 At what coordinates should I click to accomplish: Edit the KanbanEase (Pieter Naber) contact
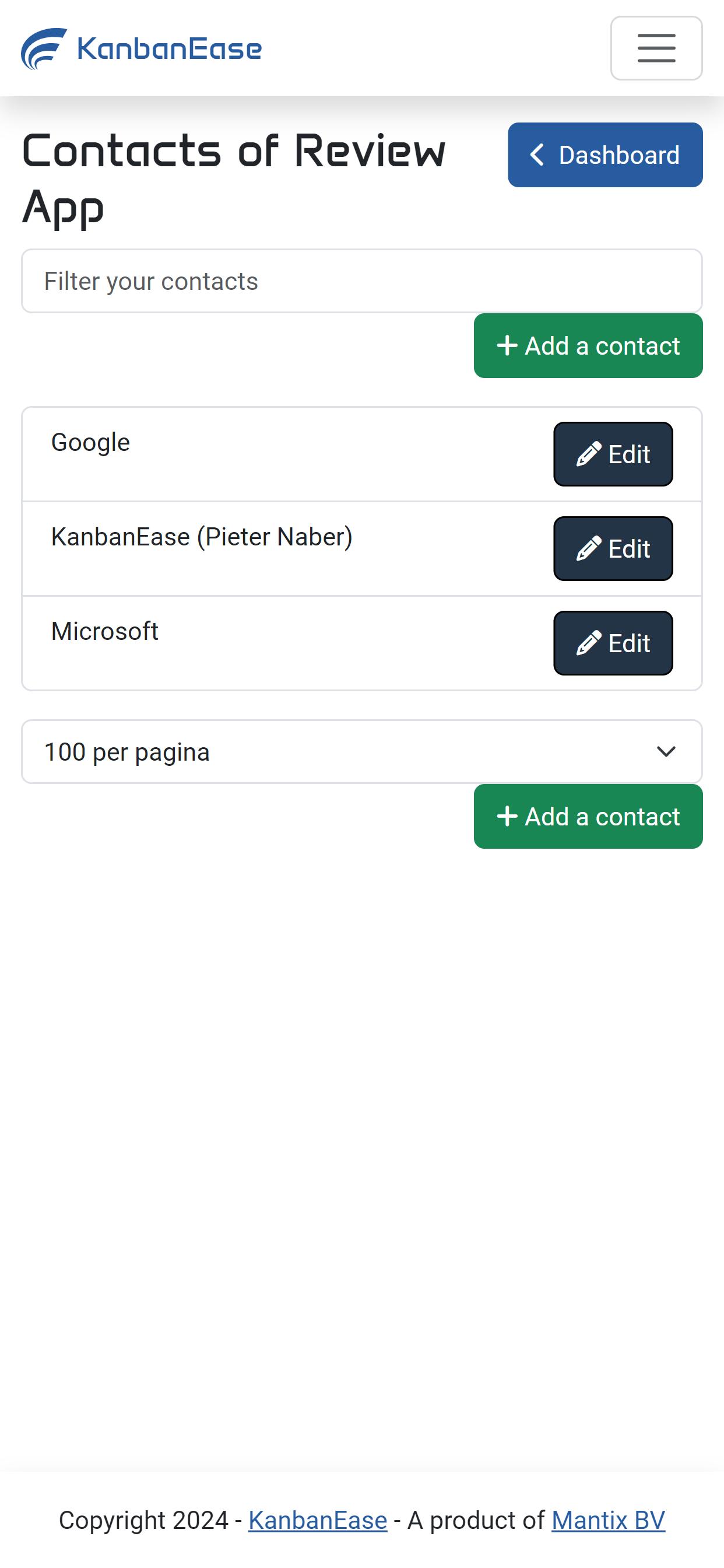[613, 548]
